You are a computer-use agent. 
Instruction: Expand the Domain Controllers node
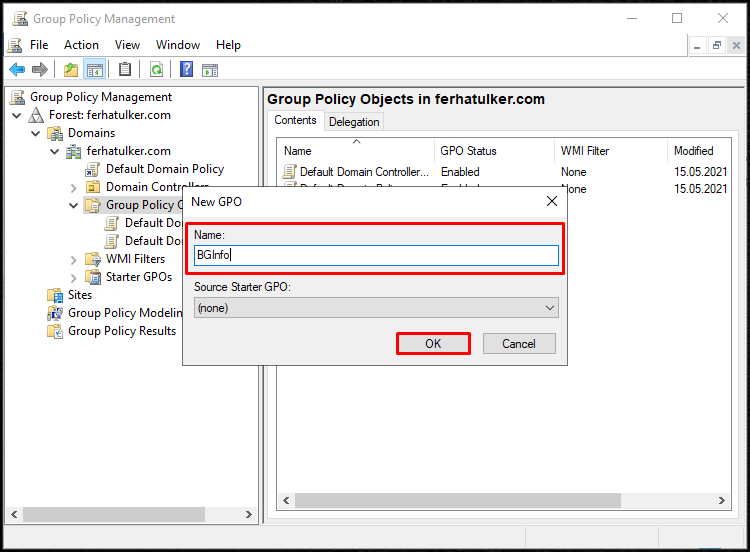click(73, 188)
